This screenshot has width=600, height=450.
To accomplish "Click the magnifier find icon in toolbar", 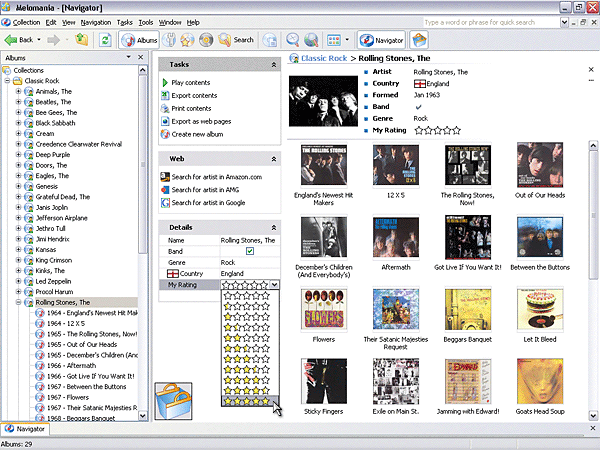I will (293, 40).
